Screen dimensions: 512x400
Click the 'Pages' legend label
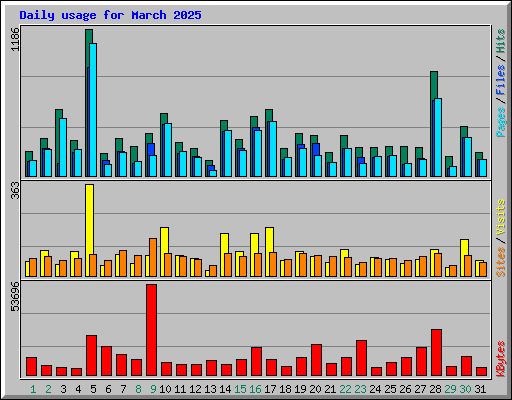coord(501,122)
